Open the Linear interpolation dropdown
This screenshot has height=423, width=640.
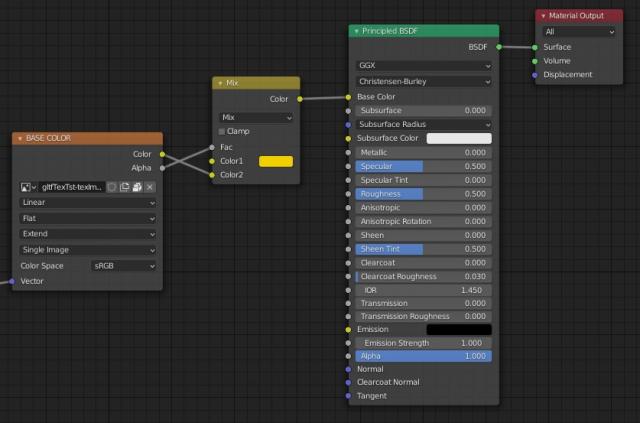(x=88, y=203)
